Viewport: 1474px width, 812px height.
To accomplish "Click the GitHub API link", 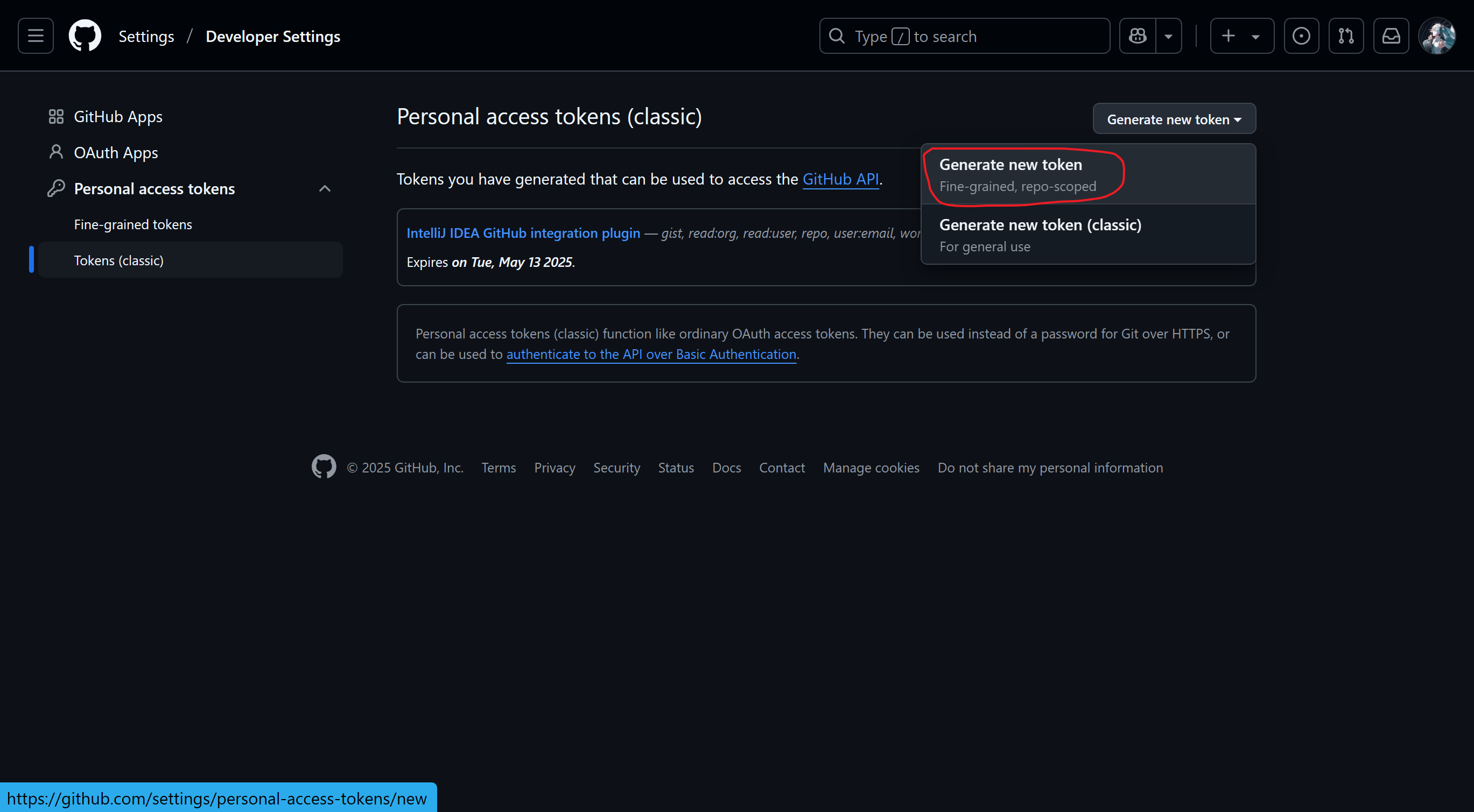I will (840, 179).
